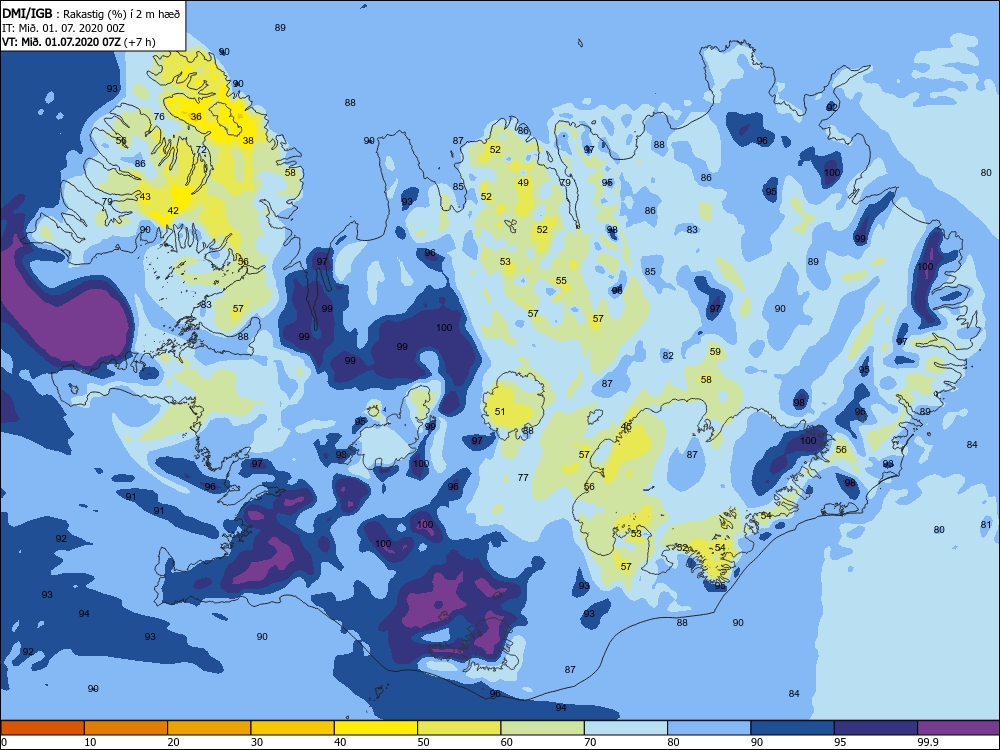Image resolution: width=1000 pixels, height=750 pixels.
Task: Select the humidity value '49' on the map
Action: click(x=524, y=182)
